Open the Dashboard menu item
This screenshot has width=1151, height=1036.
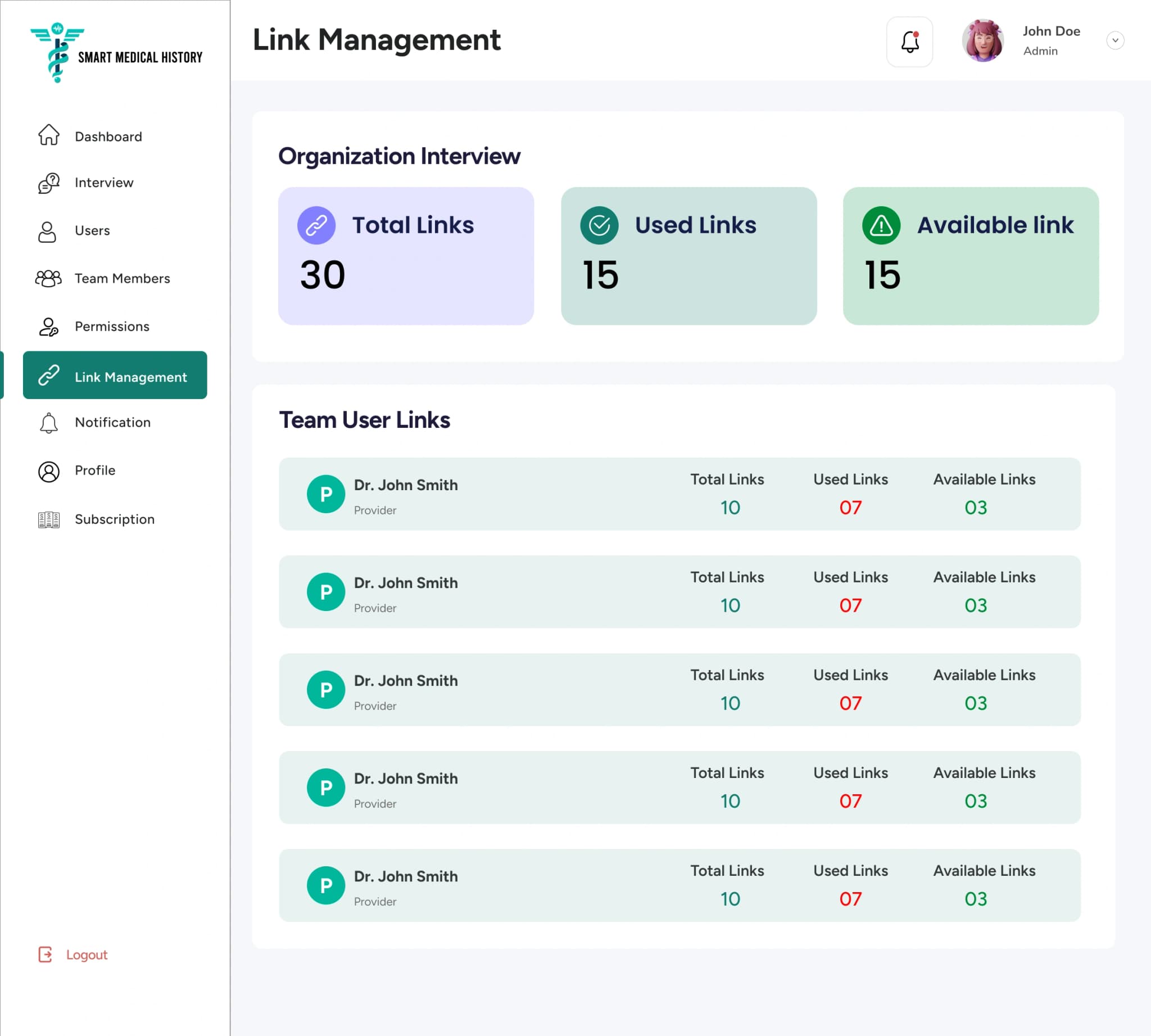[x=108, y=137]
